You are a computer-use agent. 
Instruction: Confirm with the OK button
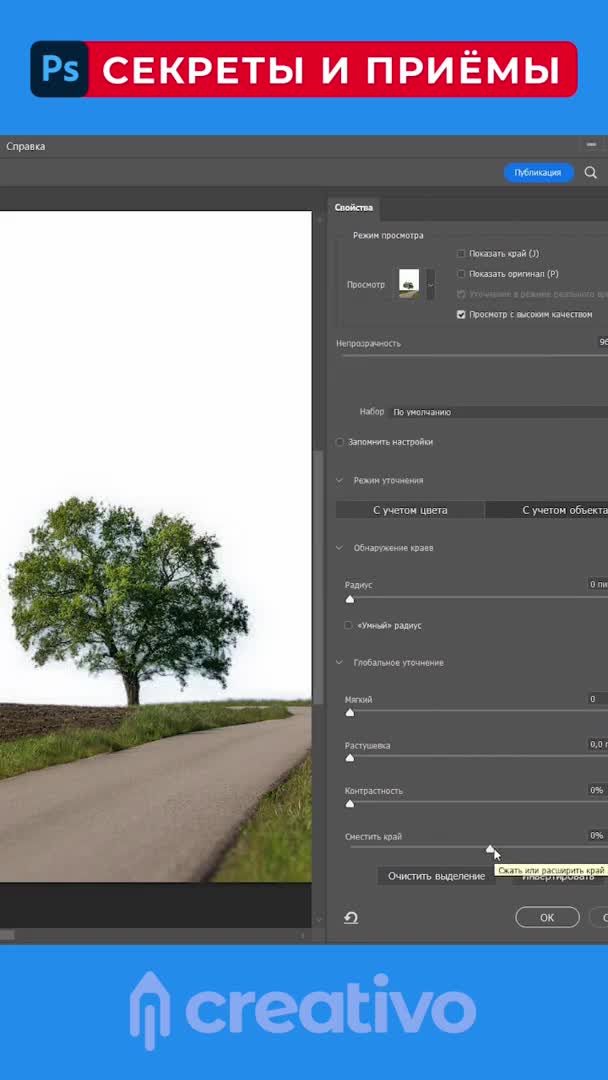click(x=547, y=917)
